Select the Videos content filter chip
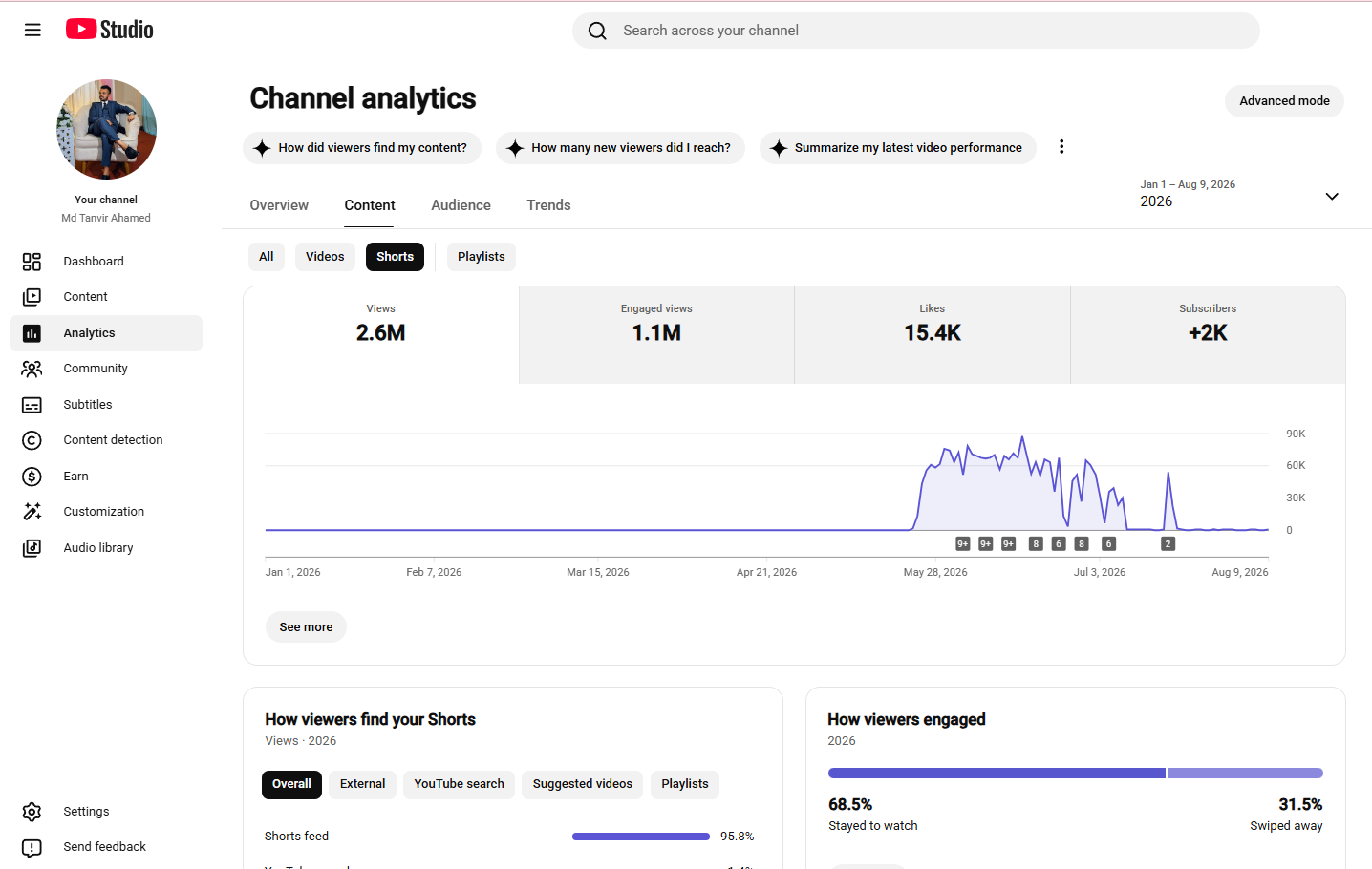 (x=325, y=257)
